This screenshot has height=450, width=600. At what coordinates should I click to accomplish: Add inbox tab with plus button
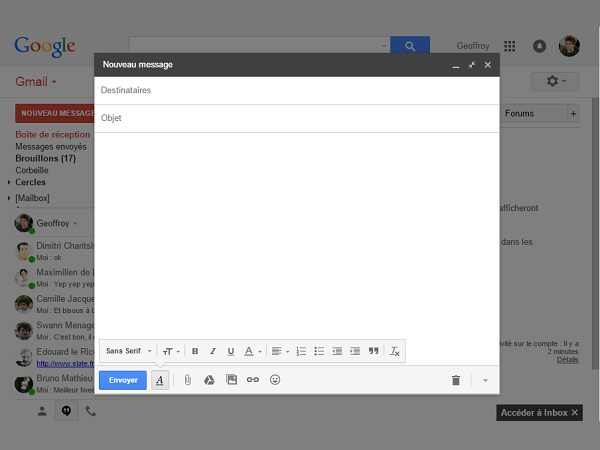[x=573, y=114]
